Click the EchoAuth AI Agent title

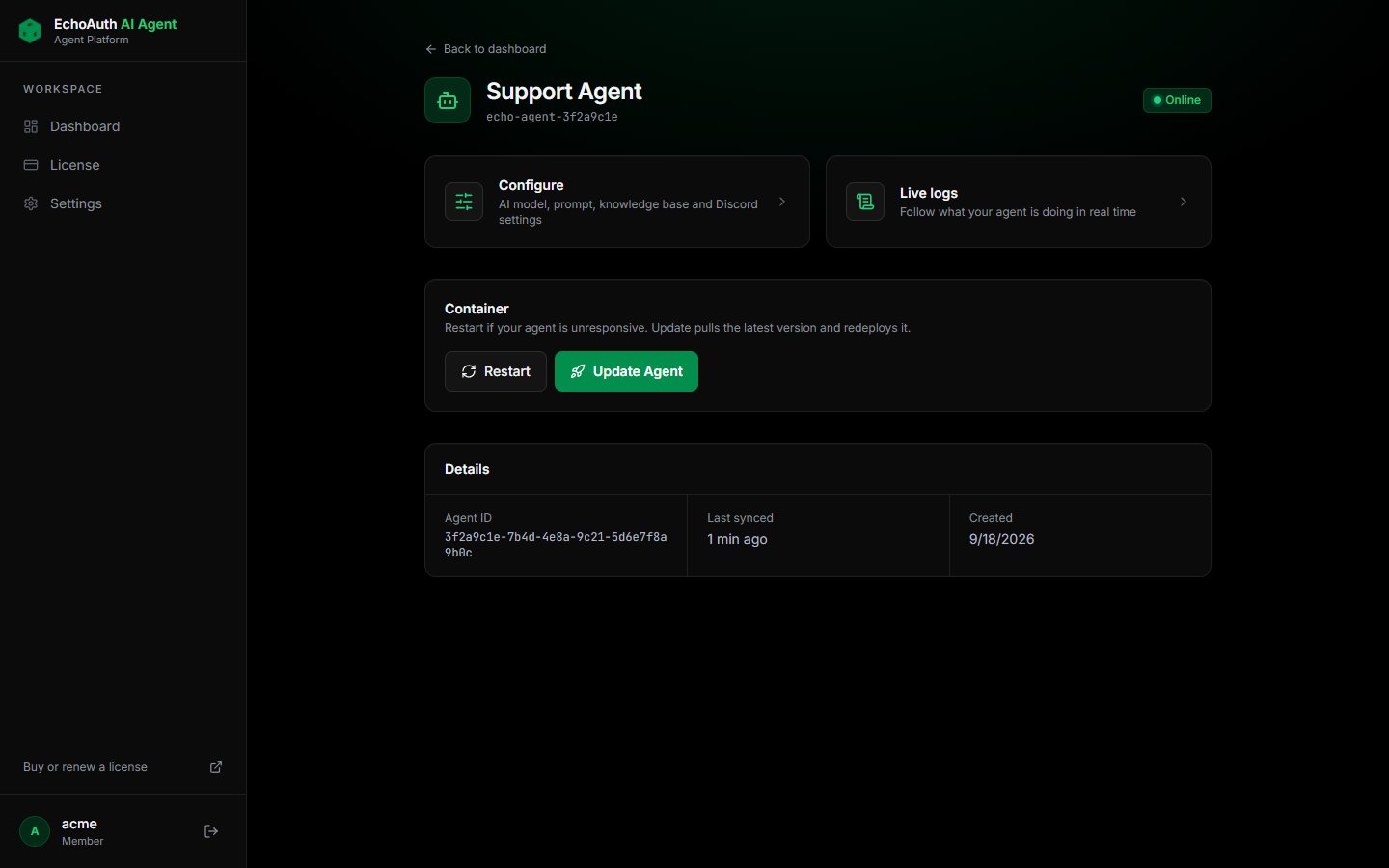[x=115, y=24]
